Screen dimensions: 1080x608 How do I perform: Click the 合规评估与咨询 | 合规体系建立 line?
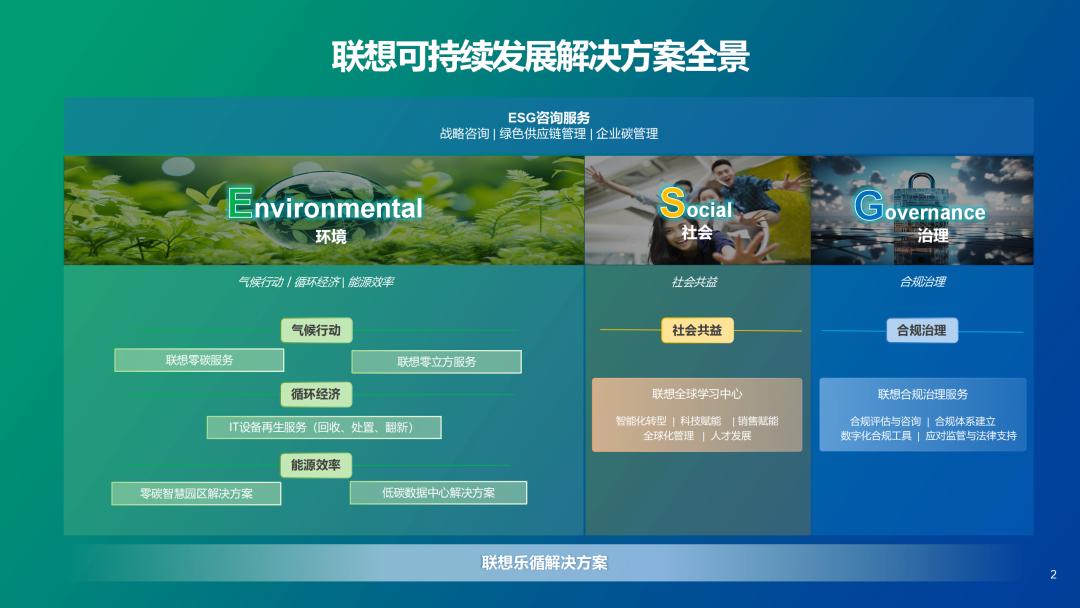pos(923,421)
